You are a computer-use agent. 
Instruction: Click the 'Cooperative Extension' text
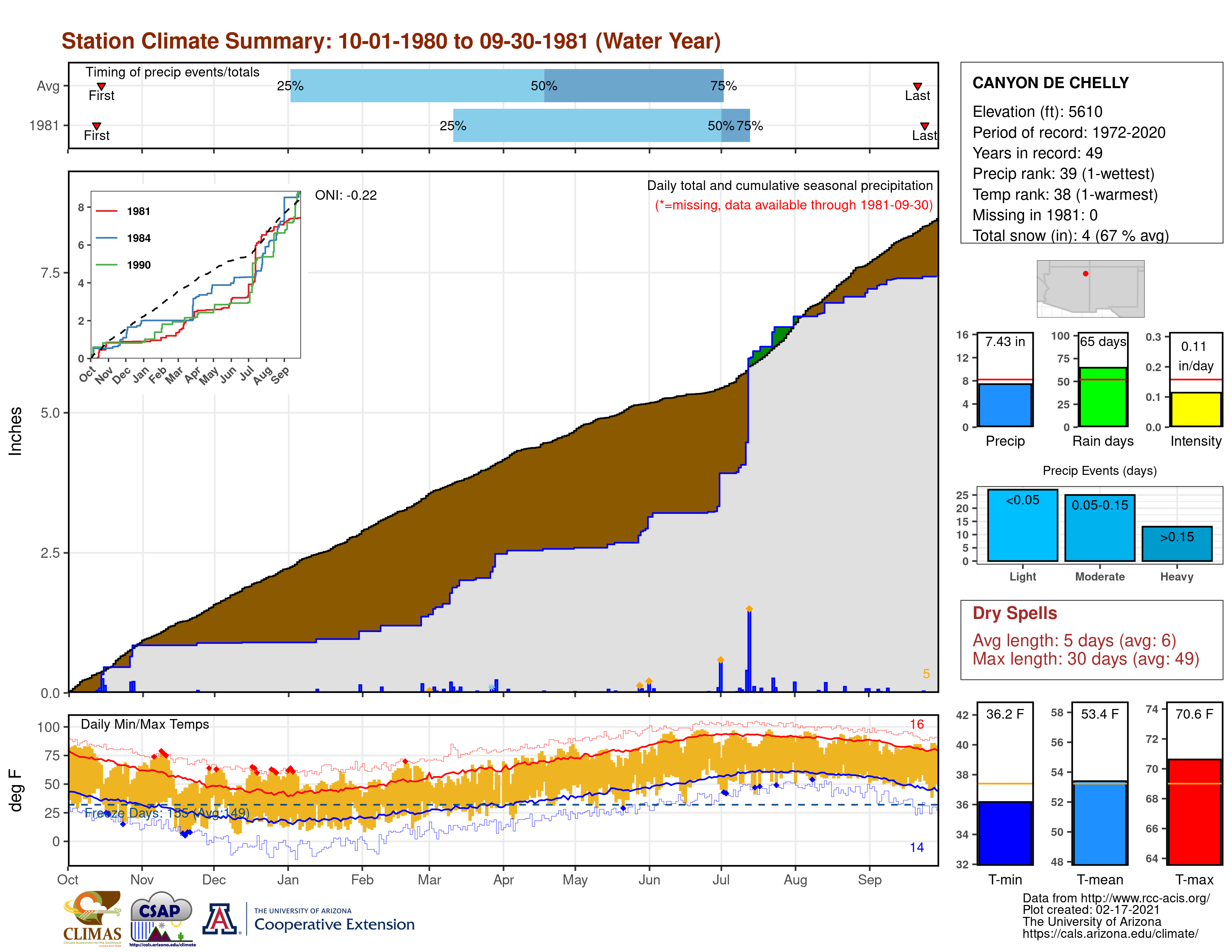[335, 924]
